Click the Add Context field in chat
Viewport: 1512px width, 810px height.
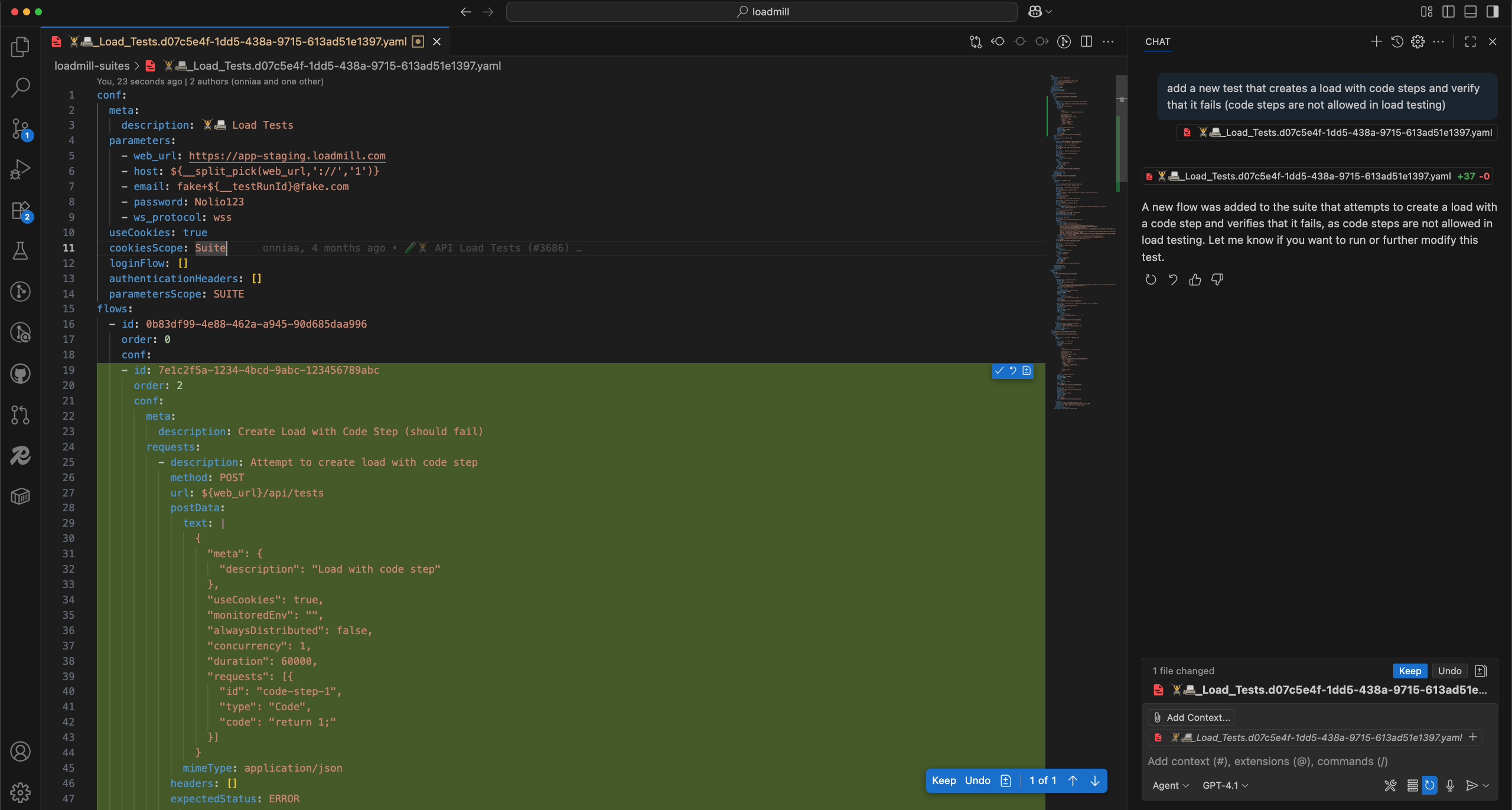(1190, 717)
